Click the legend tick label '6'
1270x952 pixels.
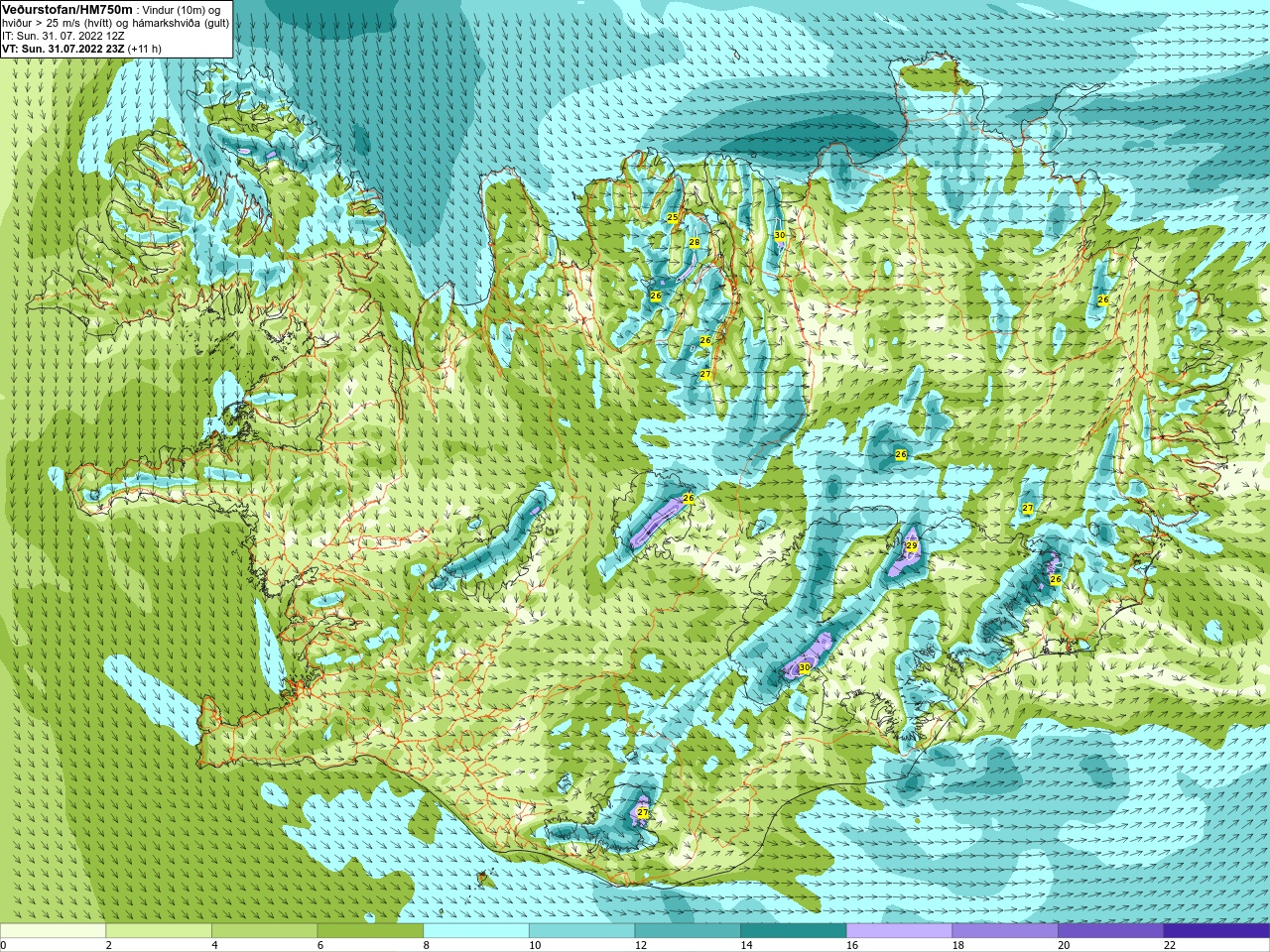320,945
